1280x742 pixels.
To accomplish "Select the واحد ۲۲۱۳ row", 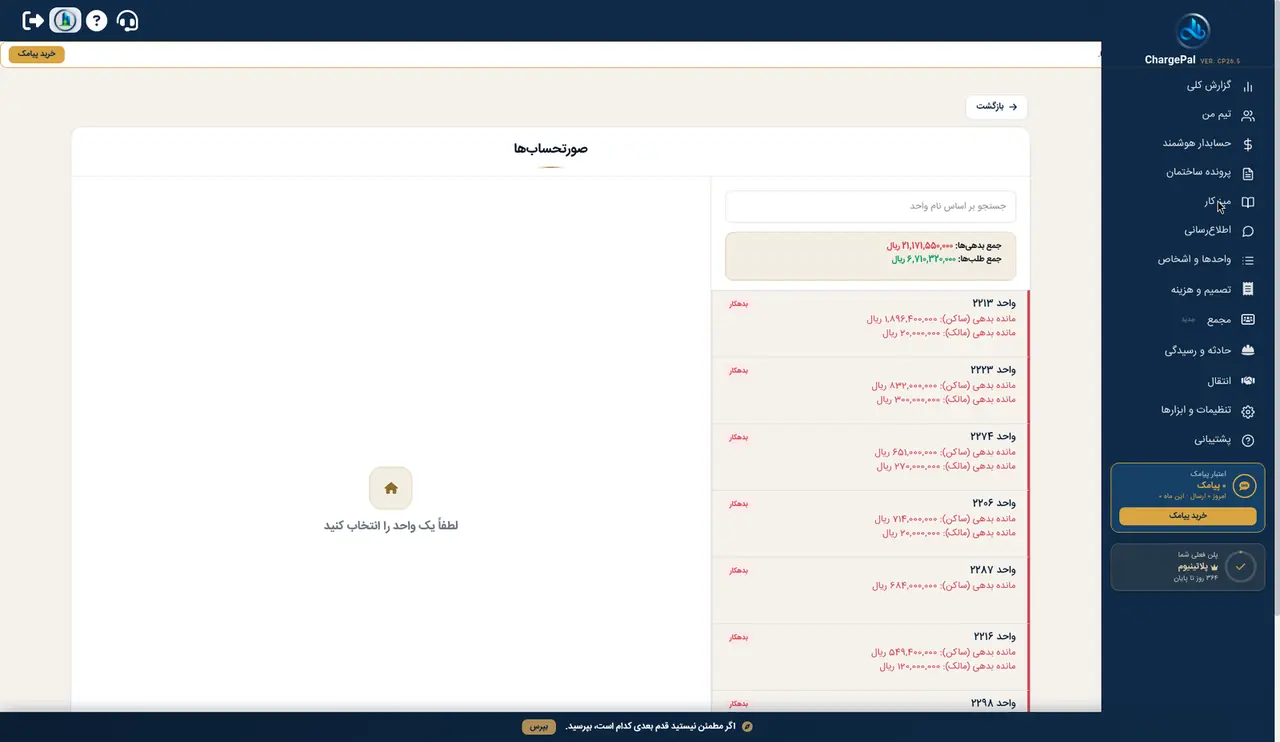I will click(870, 323).
